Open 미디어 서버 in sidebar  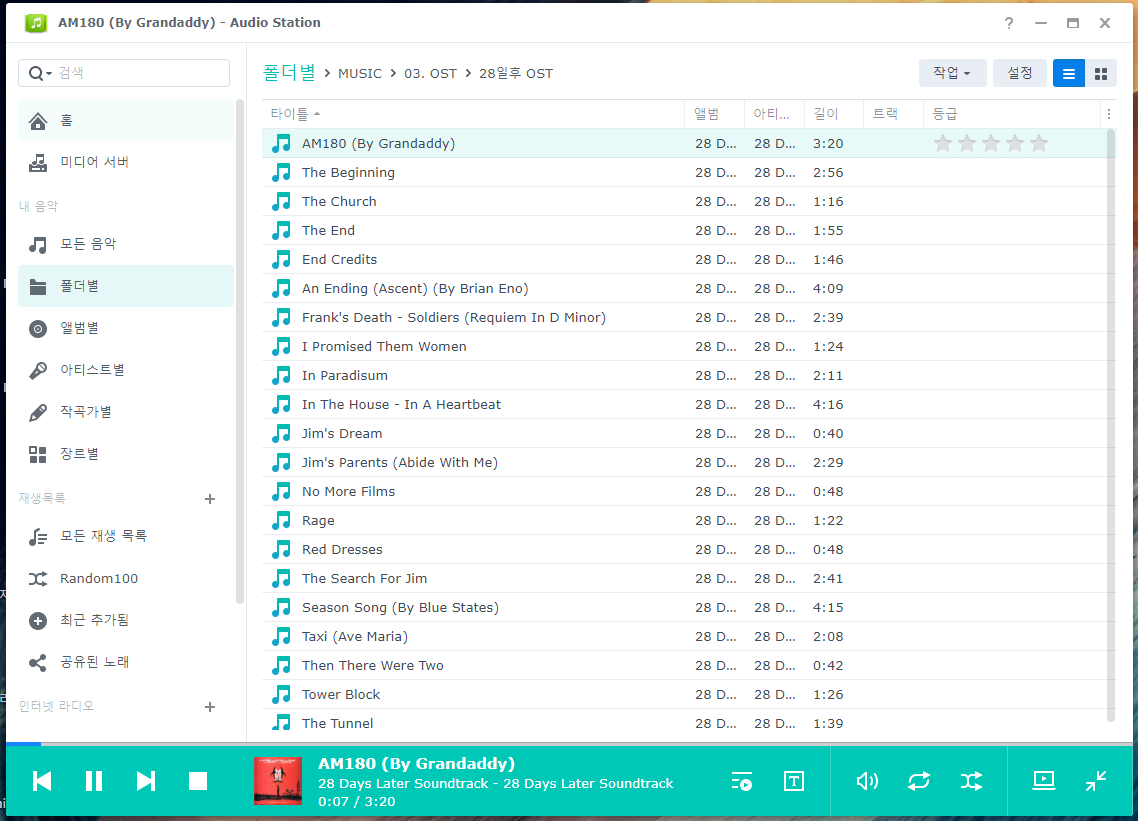tap(126, 162)
